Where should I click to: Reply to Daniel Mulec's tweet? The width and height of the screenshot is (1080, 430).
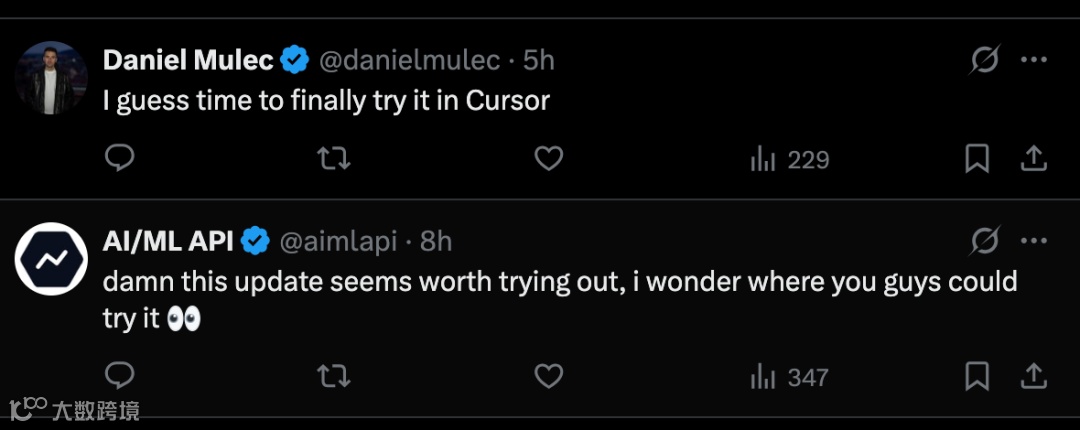click(x=119, y=159)
